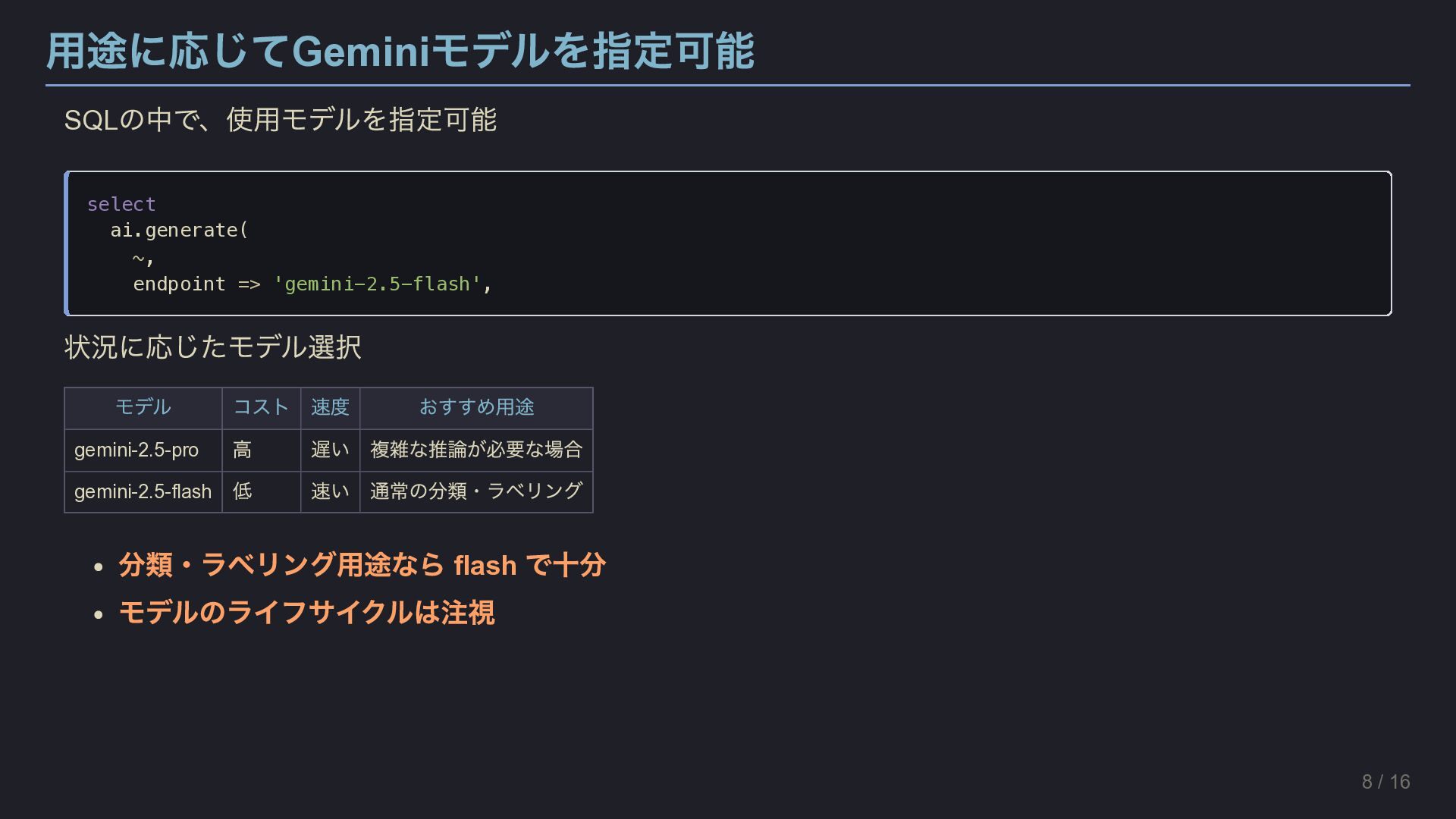Click the '複雑な推論が必要な場合' cell
1456x819 pixels.
[x=475, y=450]
